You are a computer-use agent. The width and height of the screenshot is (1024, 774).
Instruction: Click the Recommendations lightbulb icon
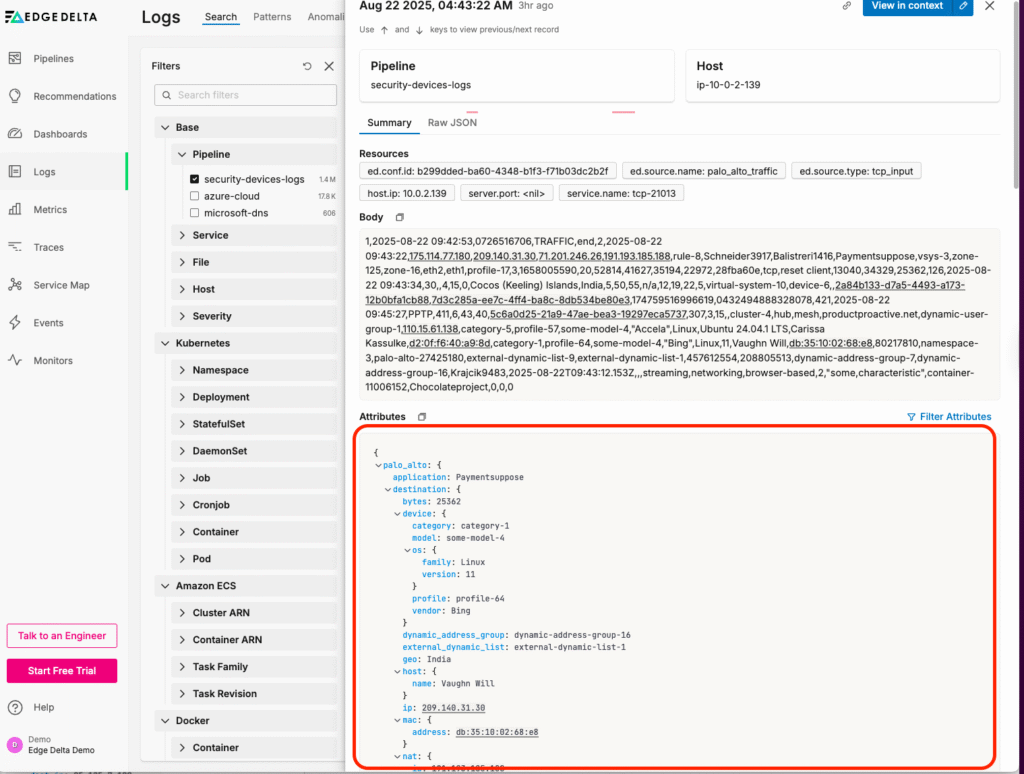point(15,97)
